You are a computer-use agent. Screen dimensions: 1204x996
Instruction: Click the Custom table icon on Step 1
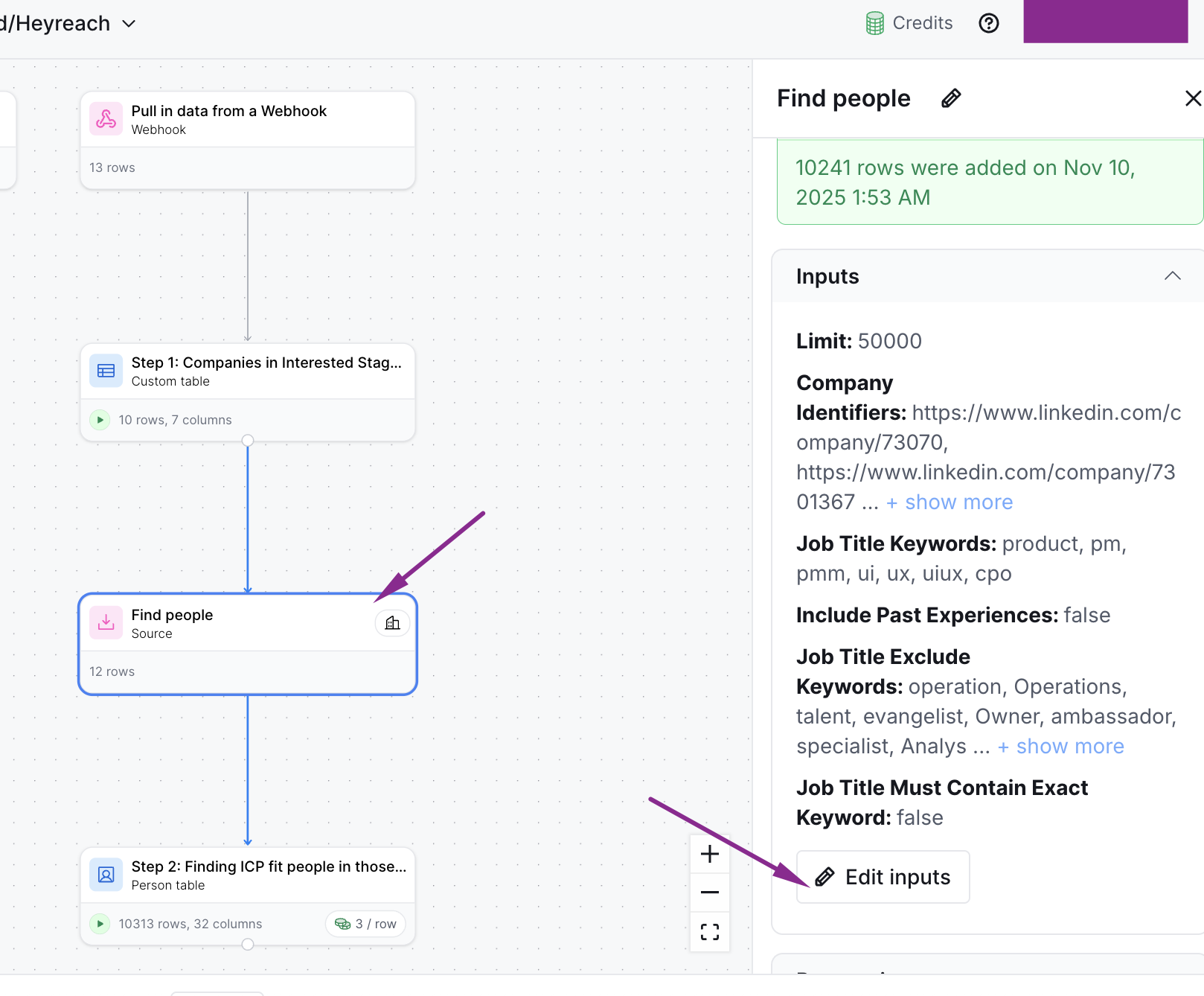(x=106, y=370)
